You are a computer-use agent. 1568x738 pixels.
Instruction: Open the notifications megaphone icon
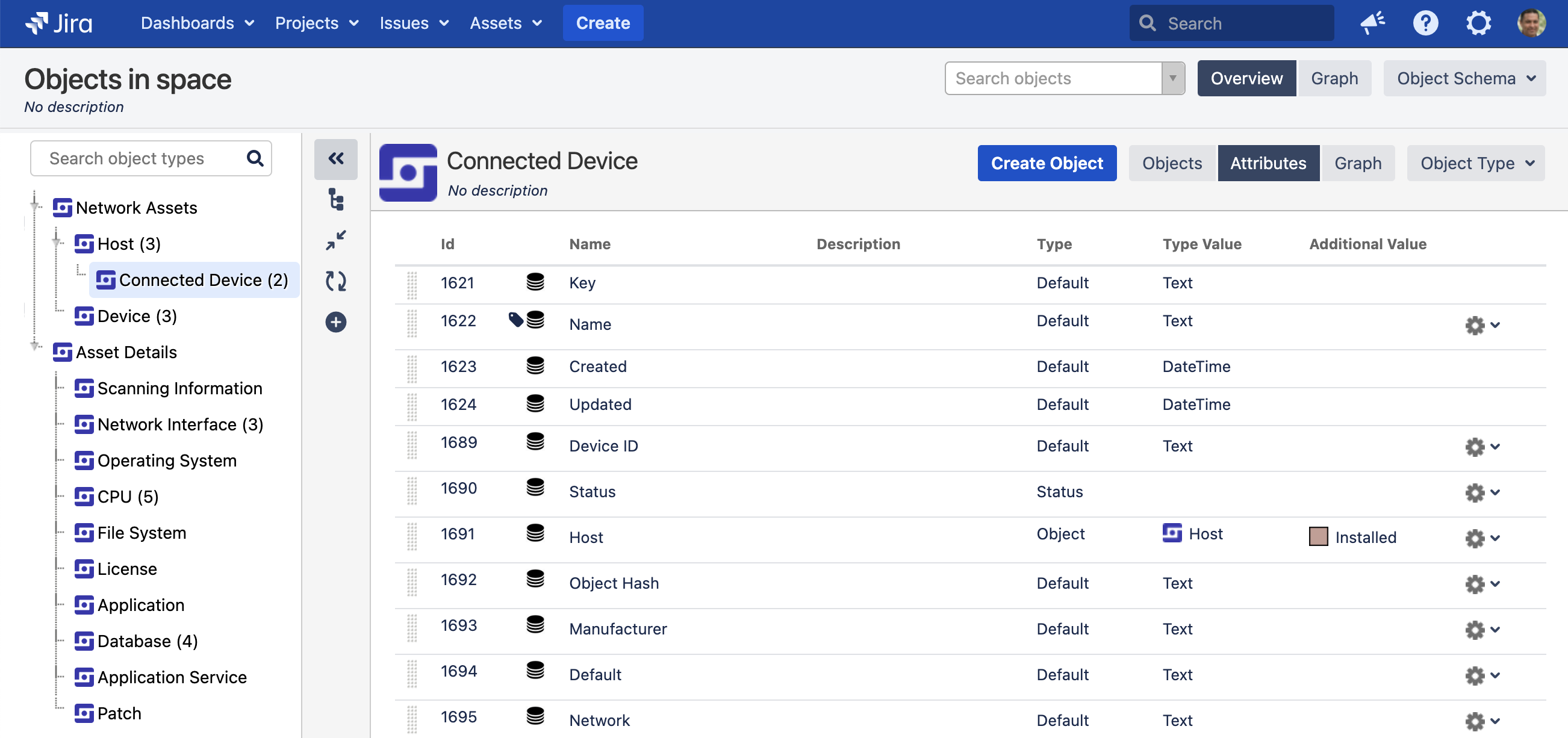[1373, 23]
